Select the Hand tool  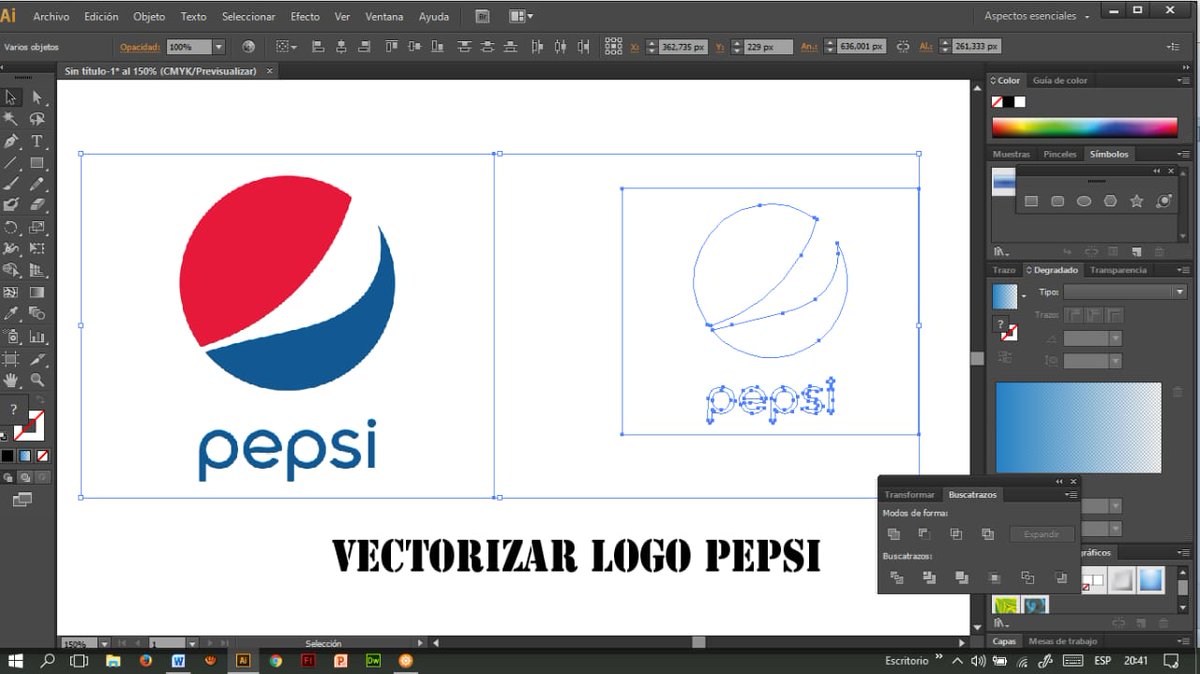[11, 380]
